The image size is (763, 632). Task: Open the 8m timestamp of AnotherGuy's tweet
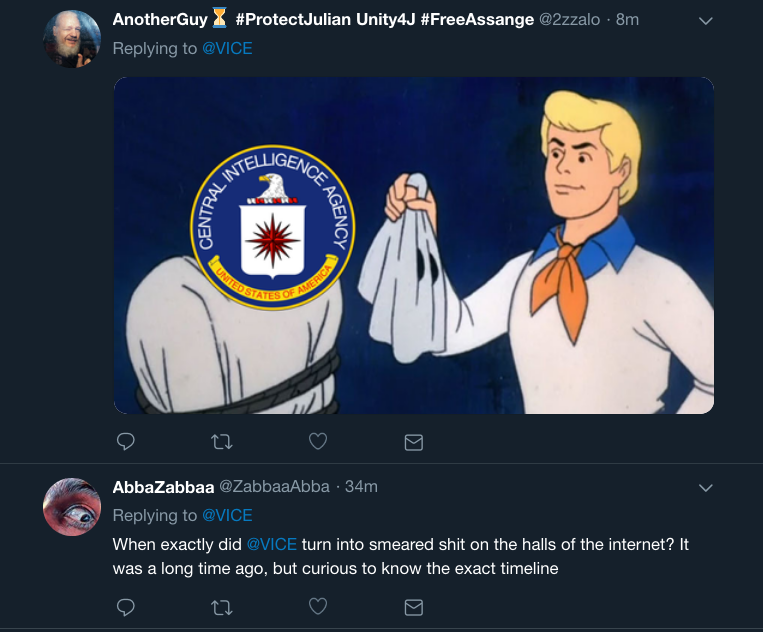627,20
